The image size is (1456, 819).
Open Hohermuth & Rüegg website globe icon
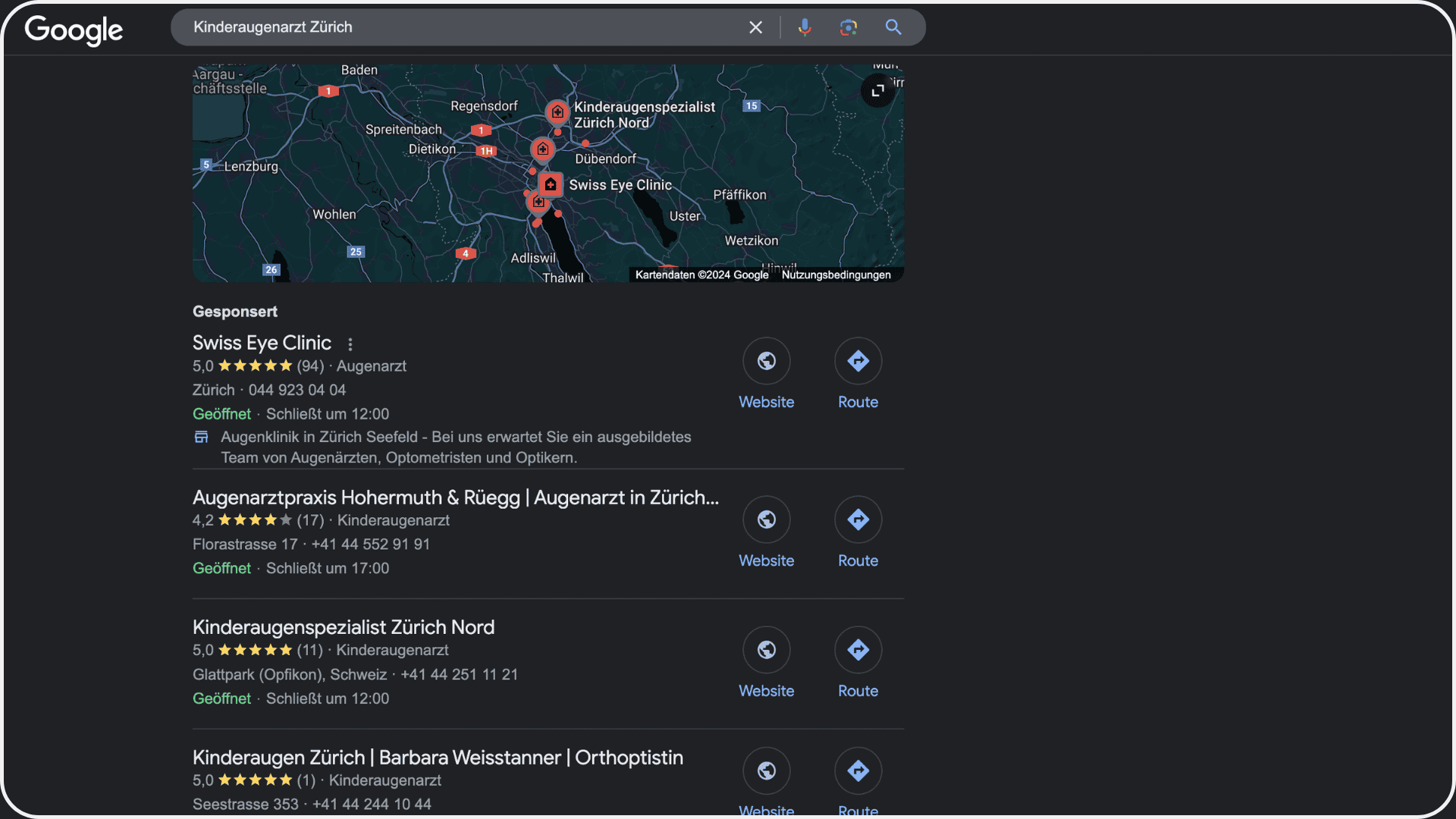(x=767, y=519)
